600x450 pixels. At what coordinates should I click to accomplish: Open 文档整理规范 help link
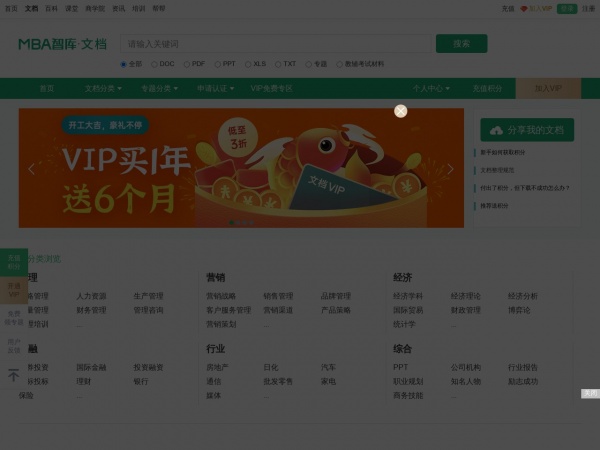tap(497, 170)
